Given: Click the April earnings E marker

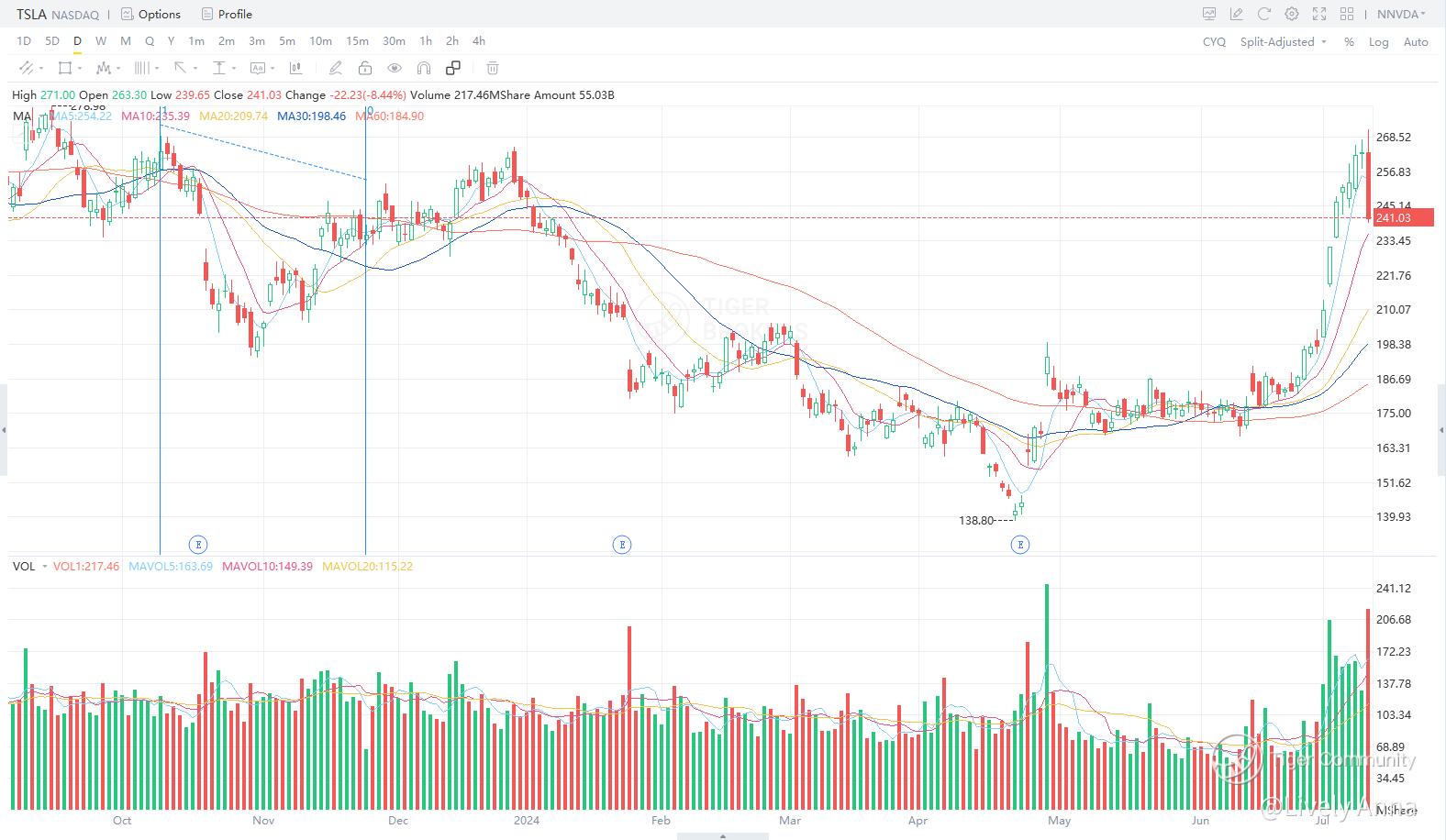Looking at the screenshot, I should point(1019,545).
